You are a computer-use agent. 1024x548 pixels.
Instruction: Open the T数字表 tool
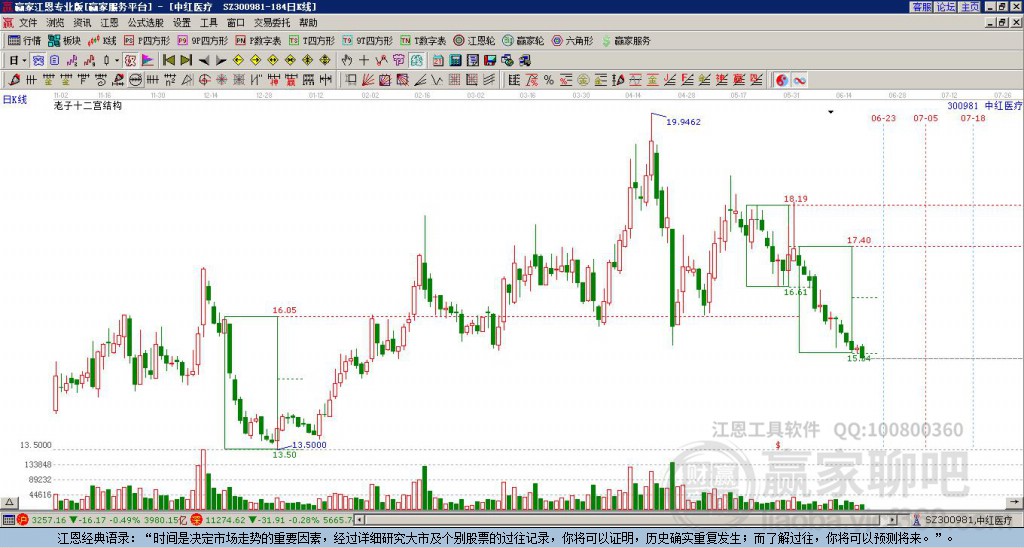(x=423, y=41)
